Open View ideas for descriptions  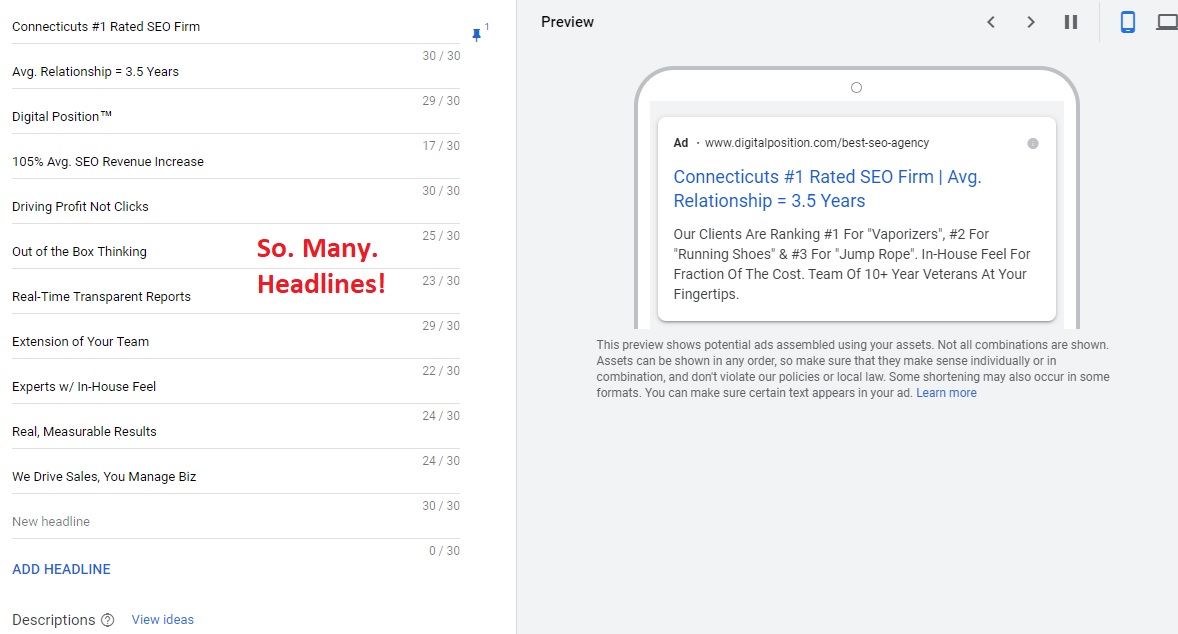pyautogui.click(x=162, y=620)
